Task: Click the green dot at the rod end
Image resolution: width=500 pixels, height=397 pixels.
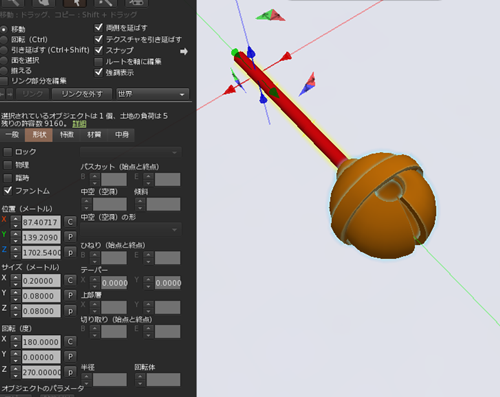Action: [235, 52]
